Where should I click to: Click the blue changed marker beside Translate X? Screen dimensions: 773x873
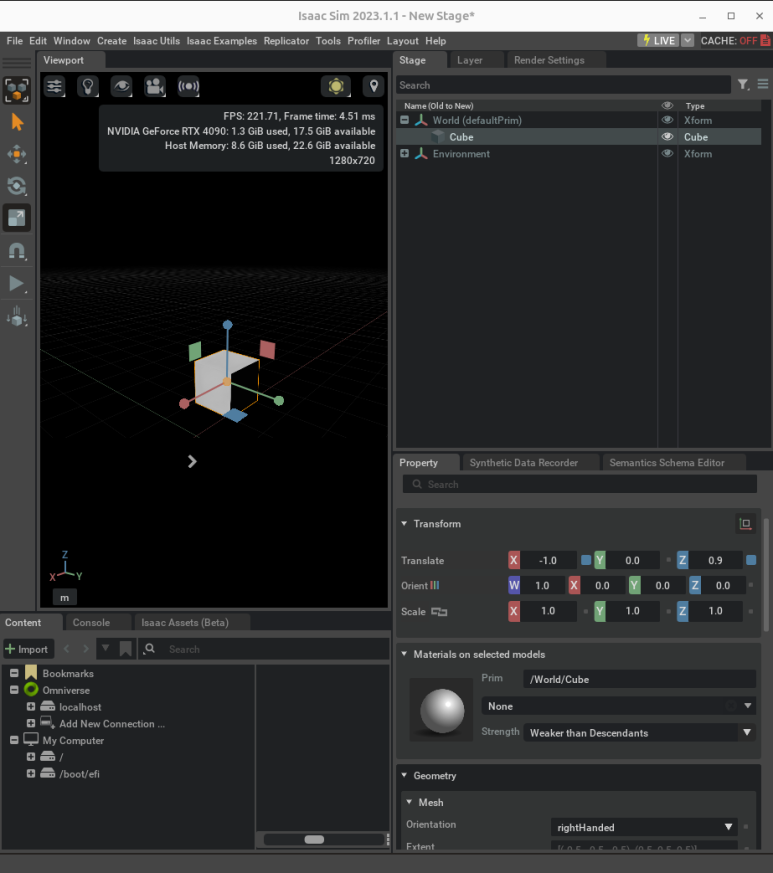click(x=586, y=560)
